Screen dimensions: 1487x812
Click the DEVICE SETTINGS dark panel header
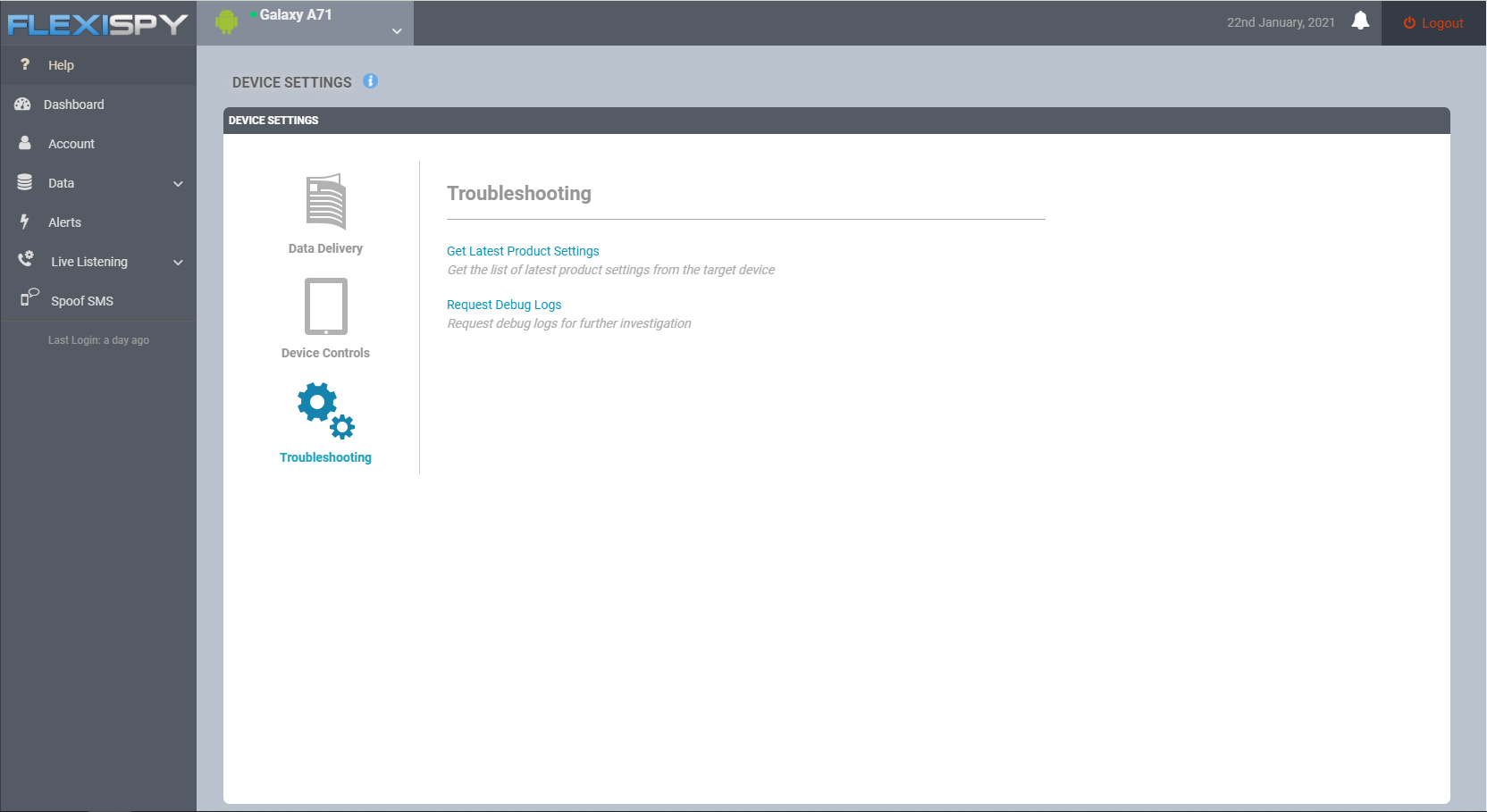pyautogui.click(x=836, y=121)
